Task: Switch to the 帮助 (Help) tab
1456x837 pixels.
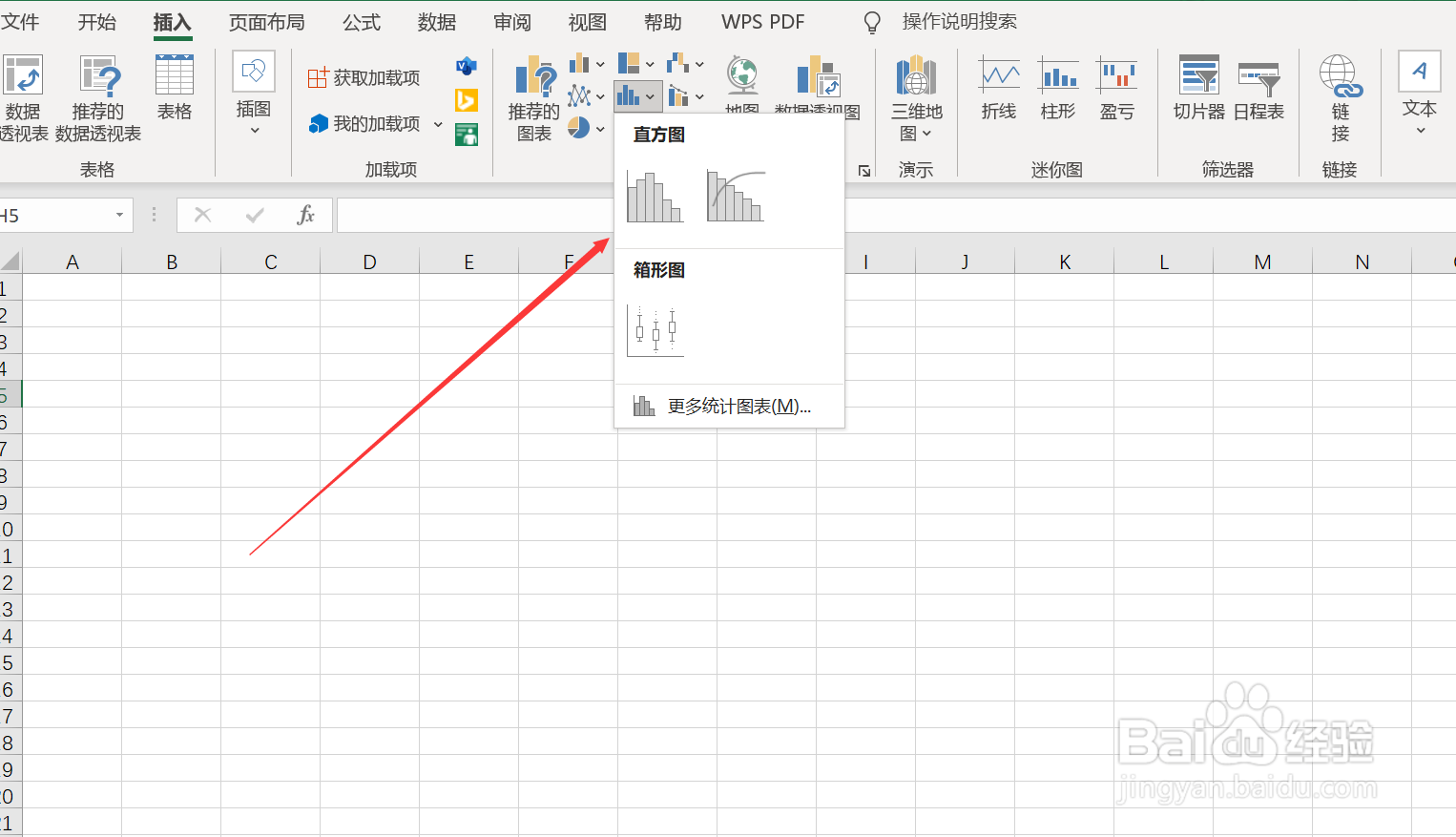Action: point(663,21)
